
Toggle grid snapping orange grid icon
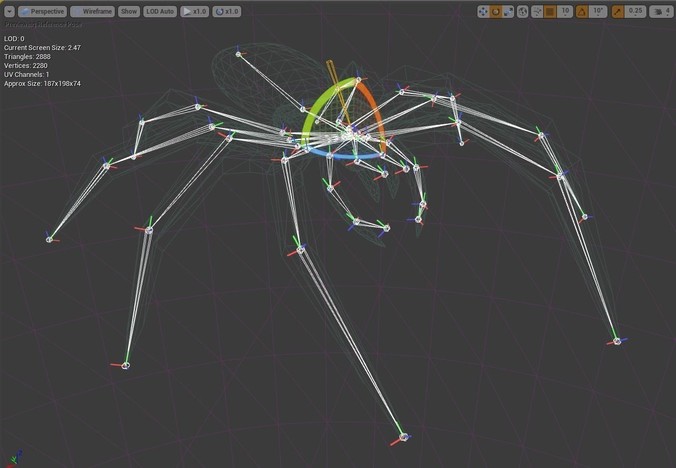pyautogui.click(x=550, y=12)
